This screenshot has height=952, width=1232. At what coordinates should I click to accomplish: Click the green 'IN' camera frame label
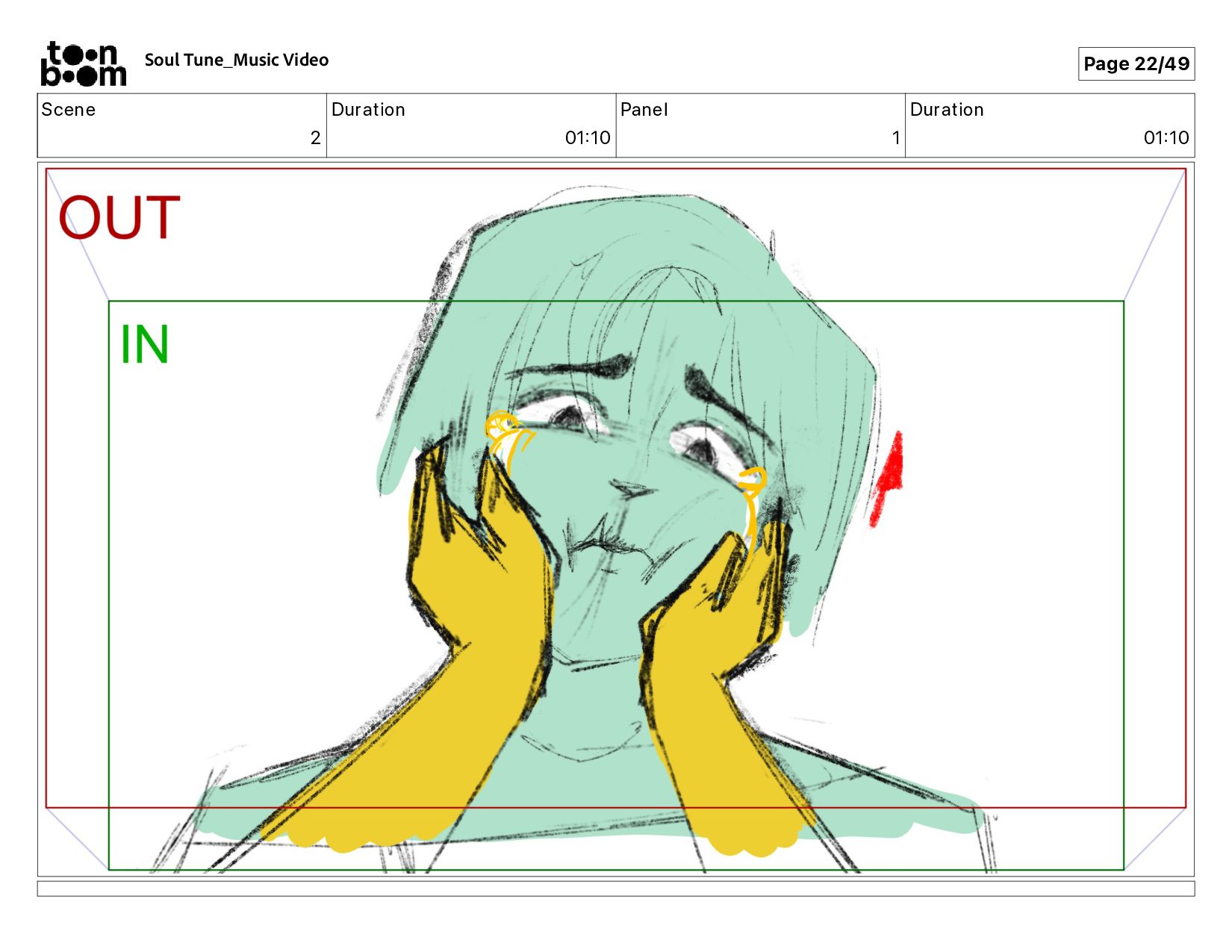click(145, 344)
